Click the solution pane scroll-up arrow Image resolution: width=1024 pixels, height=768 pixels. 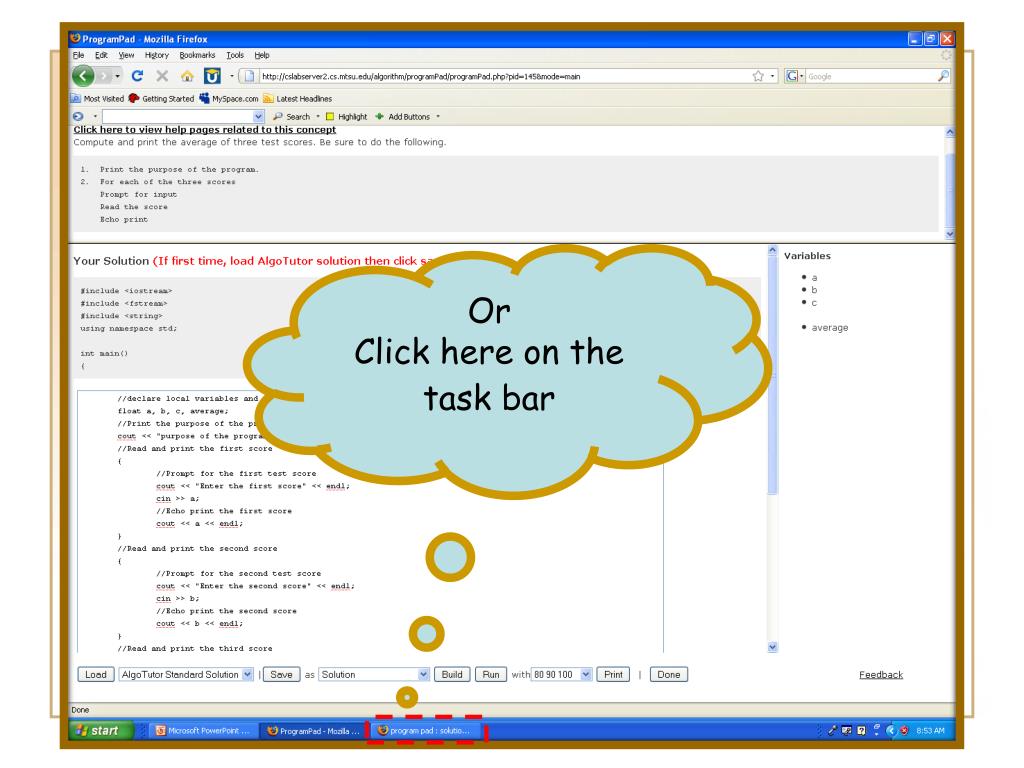pos(773,250)
